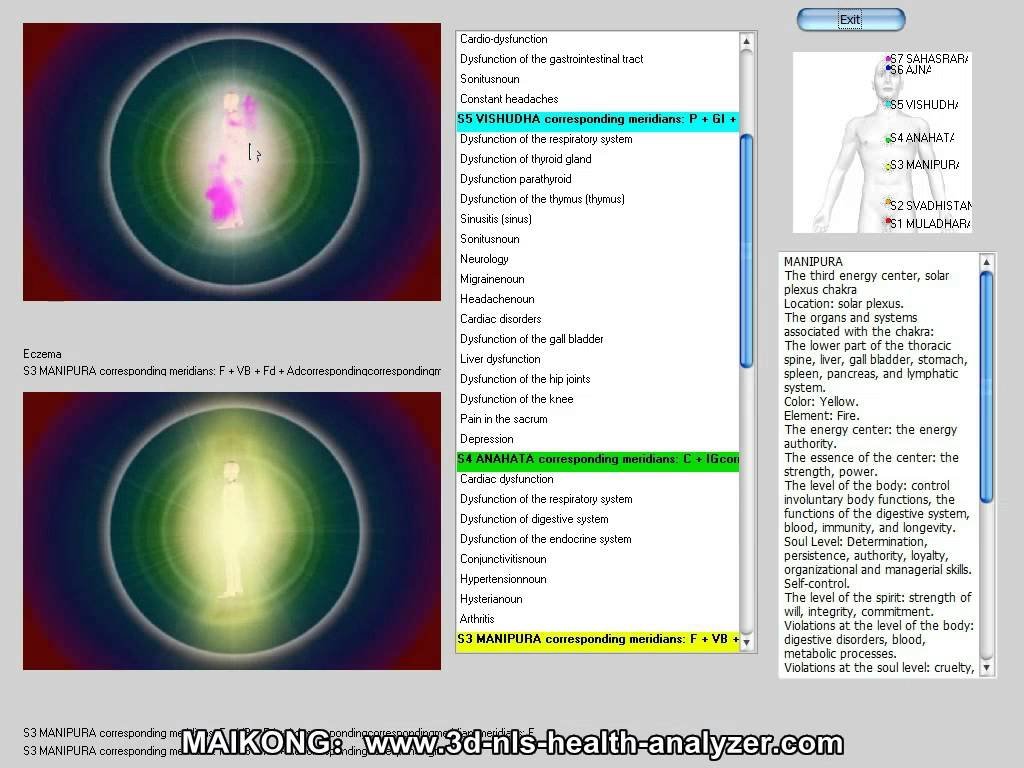Select the S4 Anahata green chakra point

point(888,138)
